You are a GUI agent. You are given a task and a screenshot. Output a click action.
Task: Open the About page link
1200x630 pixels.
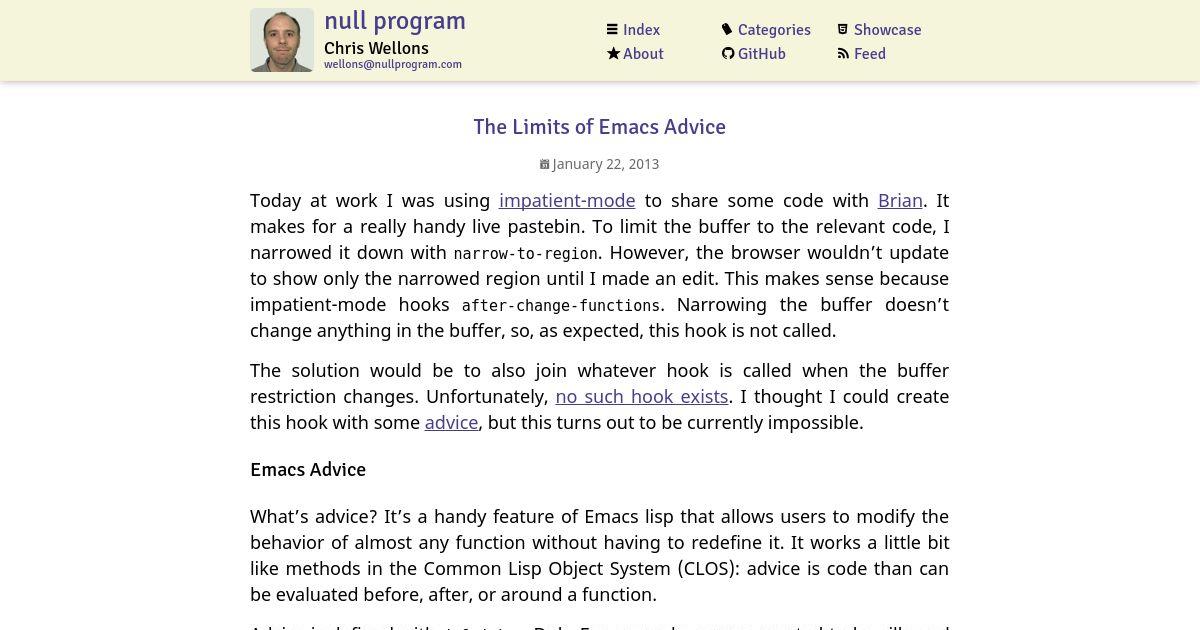click(x=643, y=54)
